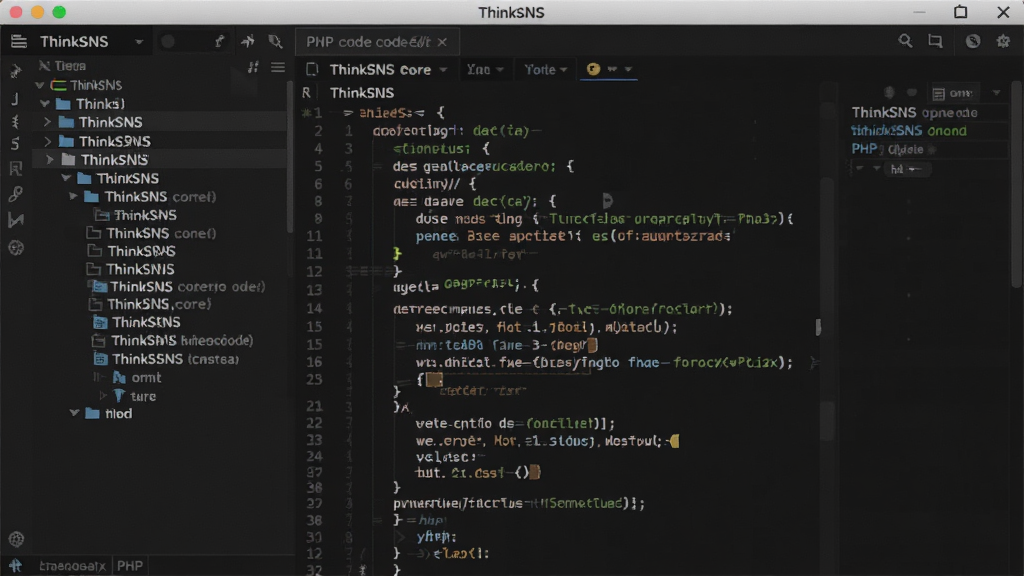Collapse the Thinks) folder
Image resolution: width=1024 pixels, height=576 pixels.
click(44, 103)
